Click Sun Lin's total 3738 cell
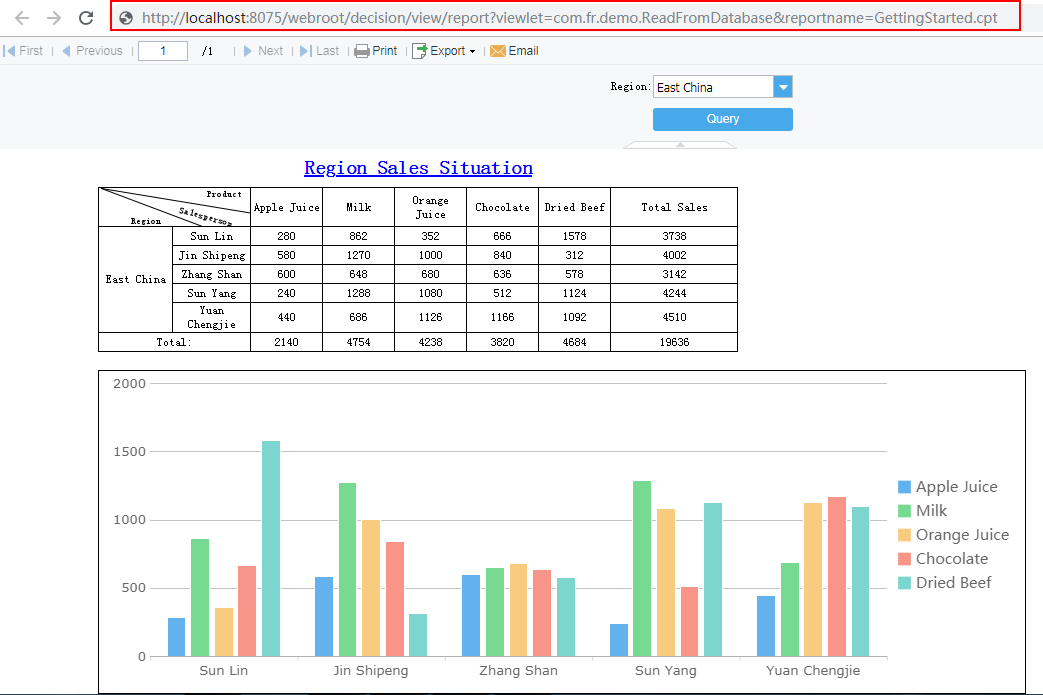Viewport: 1043px width, 695px height. [x=674, y=236]
